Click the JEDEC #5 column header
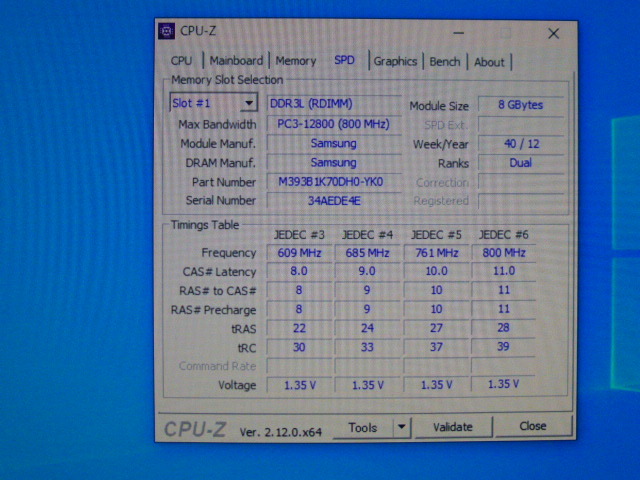This screenshot has height=480, width=640. click(436, 235)
